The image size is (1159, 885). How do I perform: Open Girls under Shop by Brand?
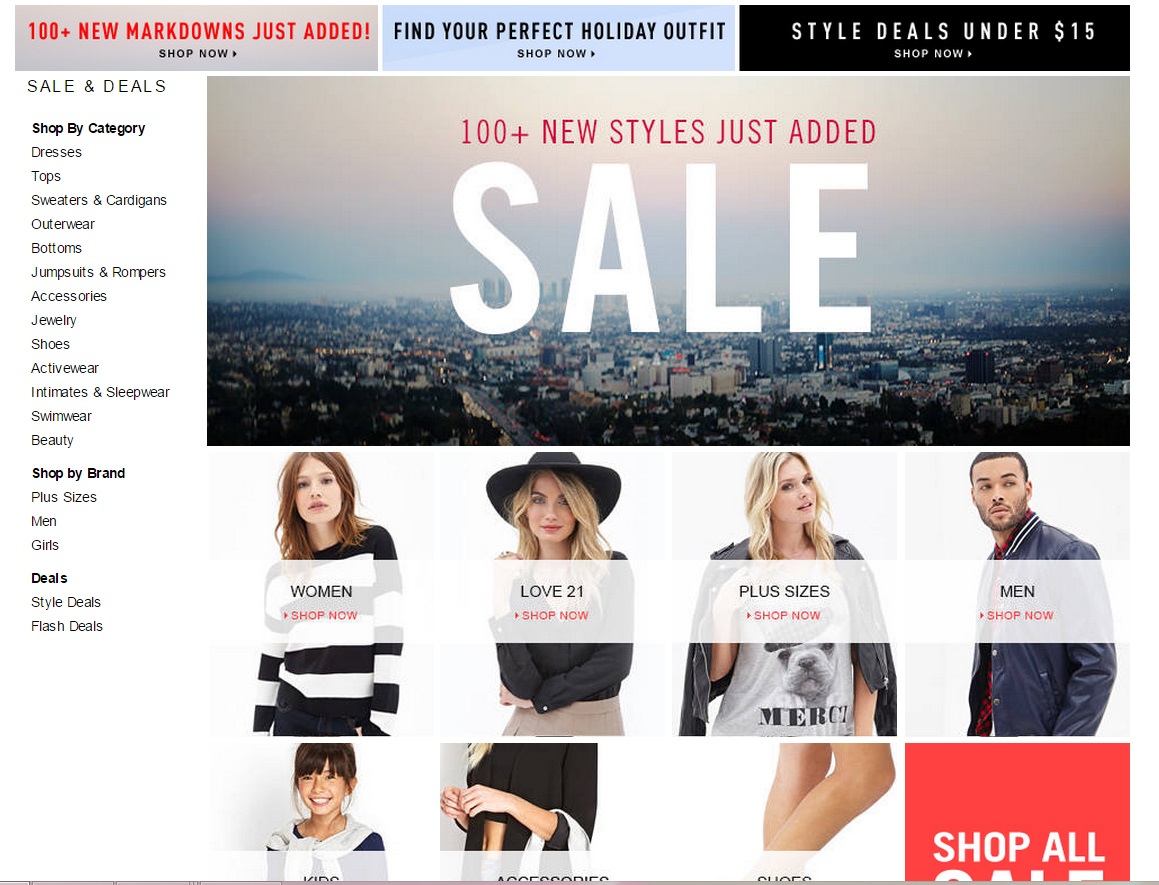click(x=45, y=546)
